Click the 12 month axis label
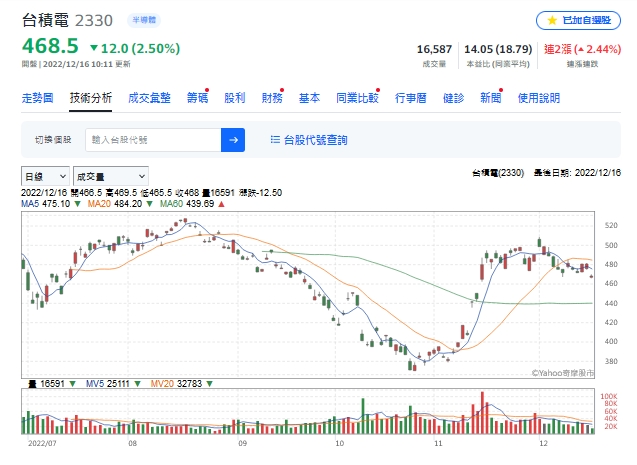Screen dimensions: 637x465 (544, 443)
